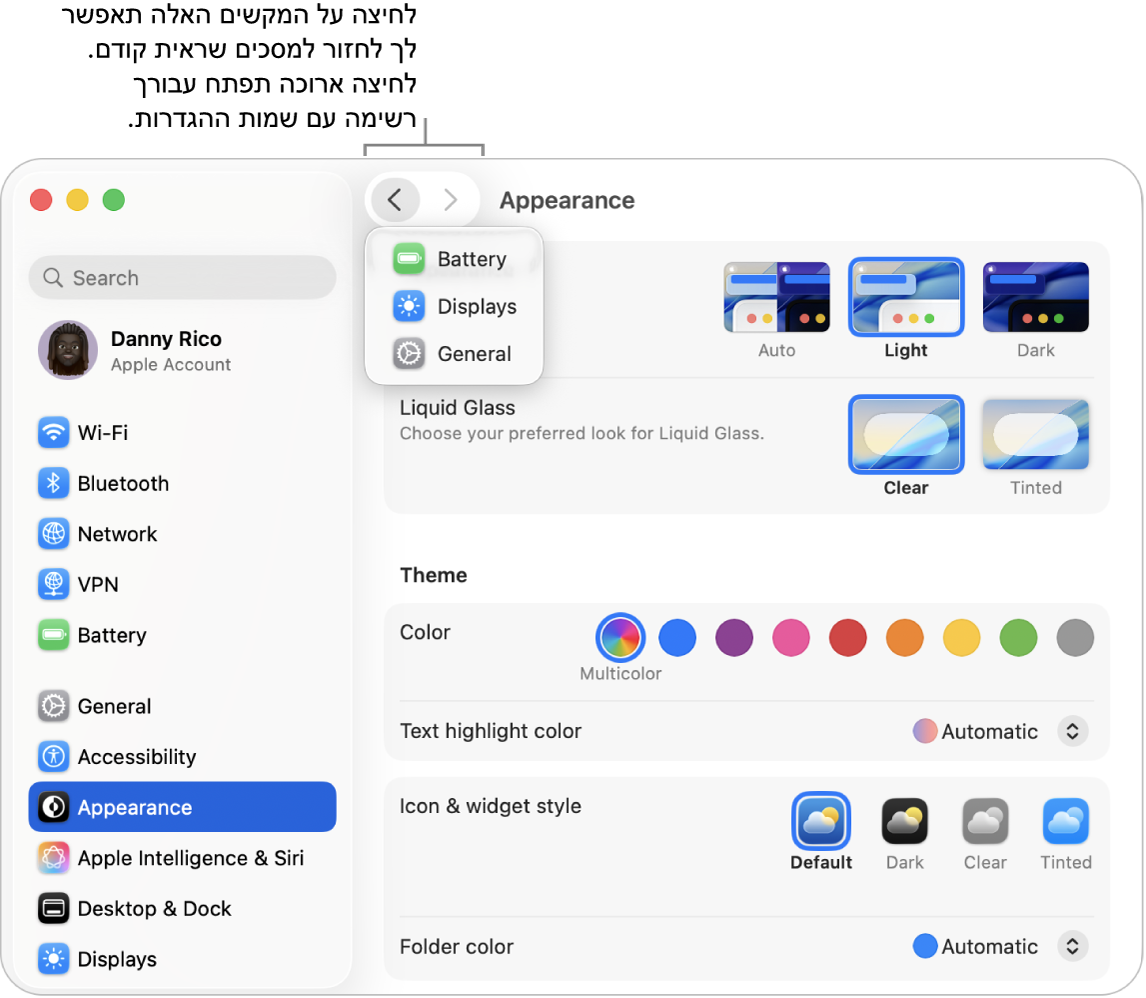Click the Bluetooth sidebar icon
Image resolution: width=1146 pixels, height=998 pixels.
53,483
